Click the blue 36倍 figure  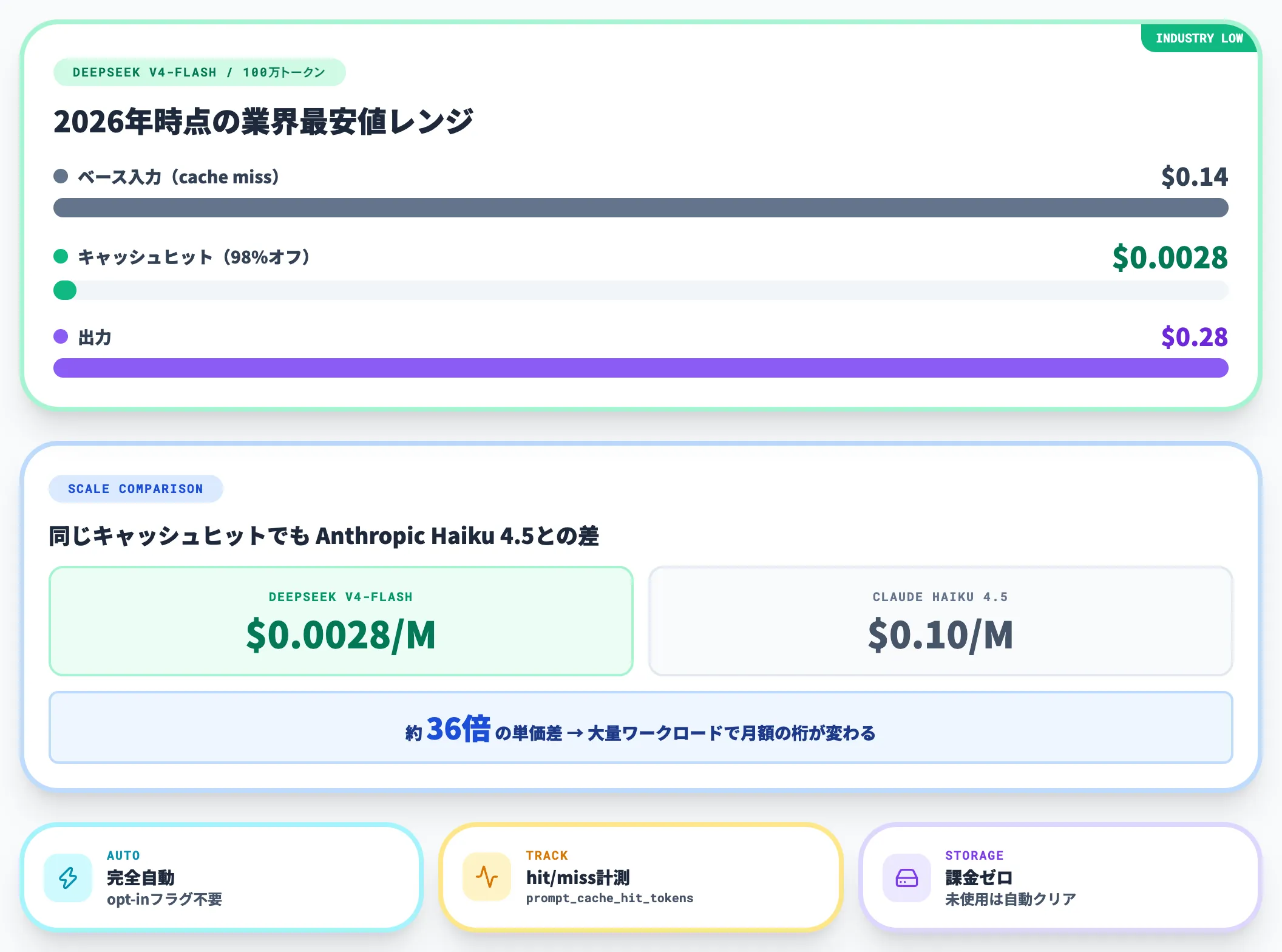(458, 729)
